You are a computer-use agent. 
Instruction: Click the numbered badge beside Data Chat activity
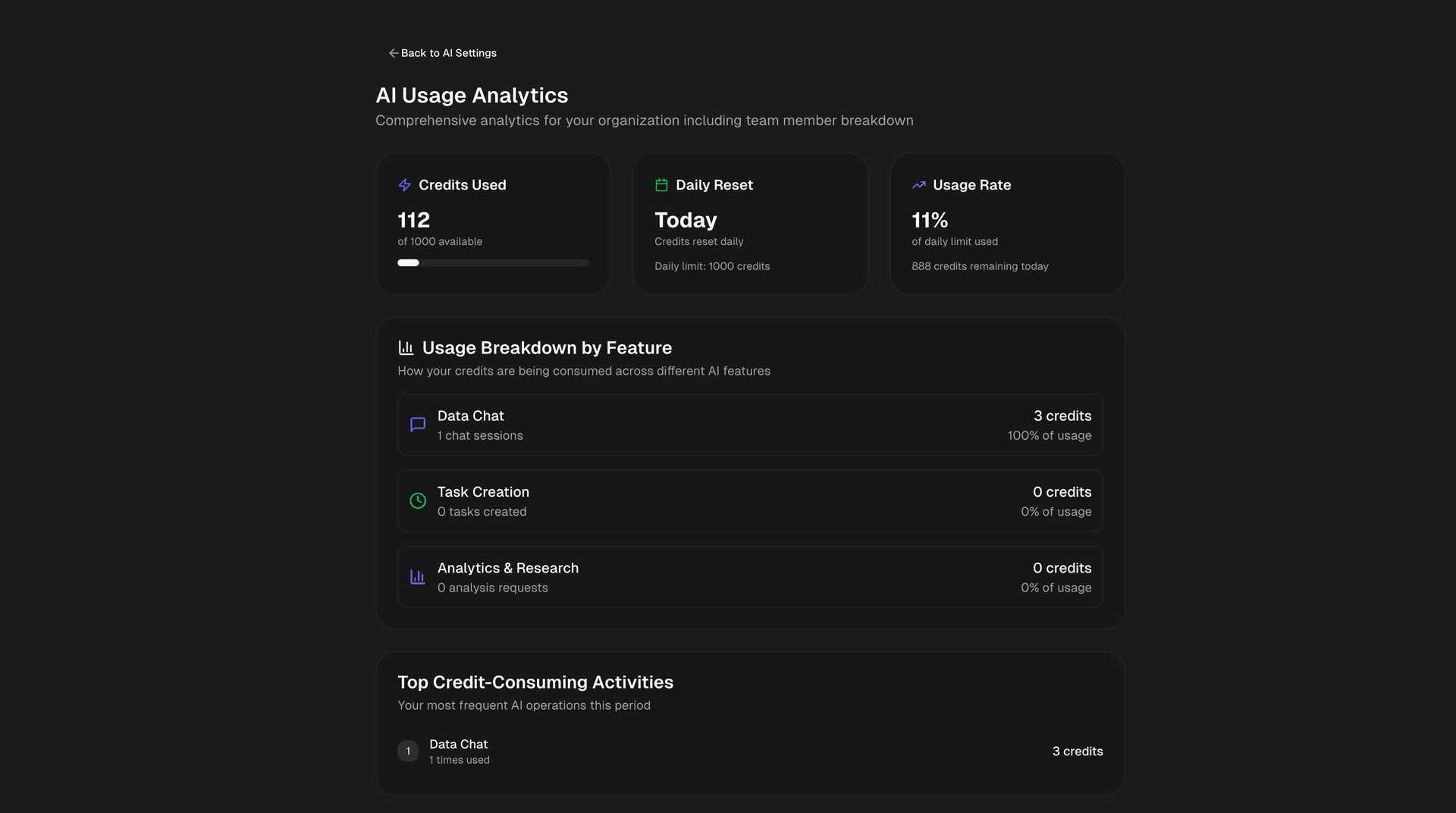(x=408, y=751)
